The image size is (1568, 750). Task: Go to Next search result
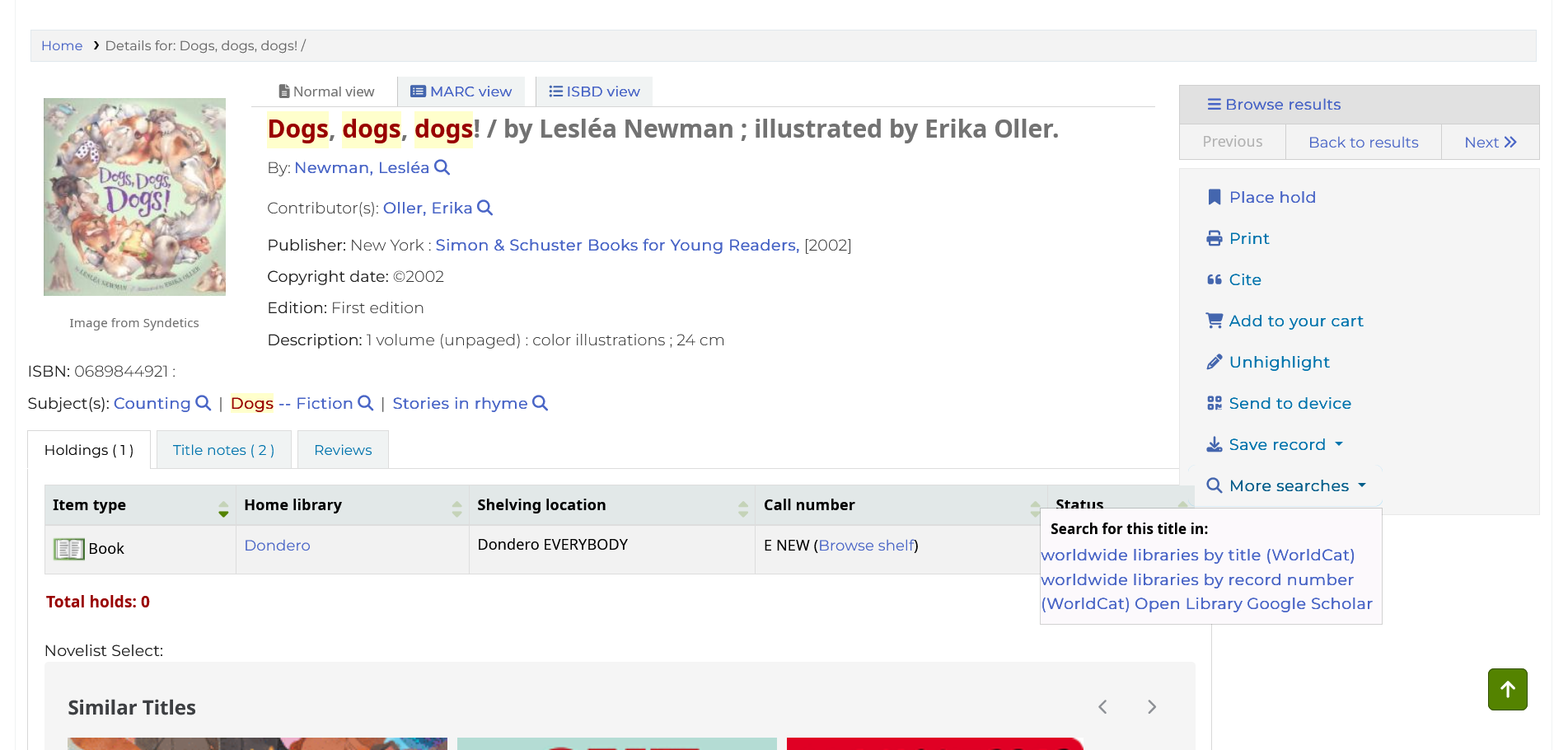pyautogui.click(x=1490, y=143)
